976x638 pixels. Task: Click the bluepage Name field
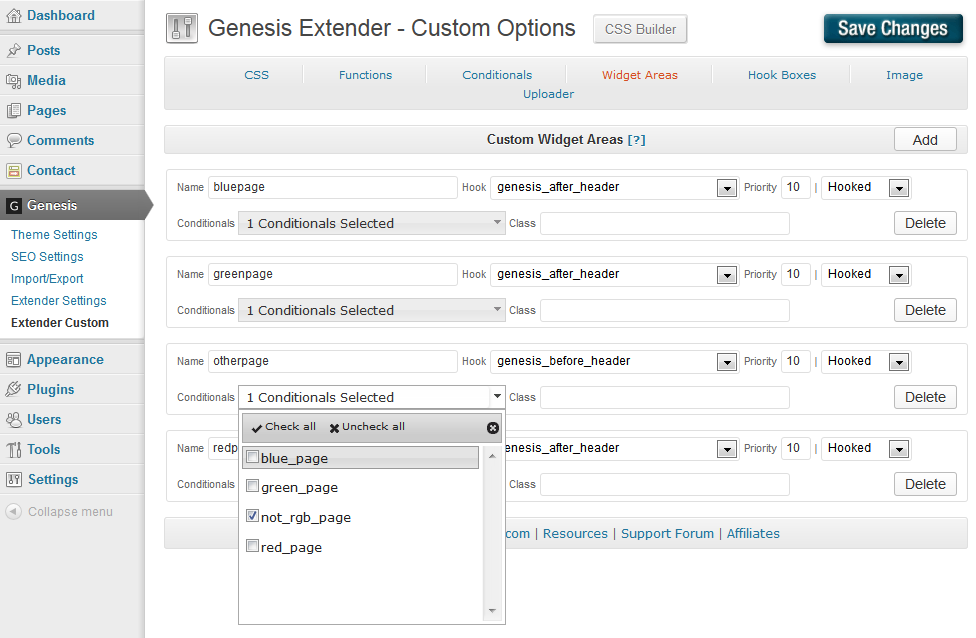(332, 187)
